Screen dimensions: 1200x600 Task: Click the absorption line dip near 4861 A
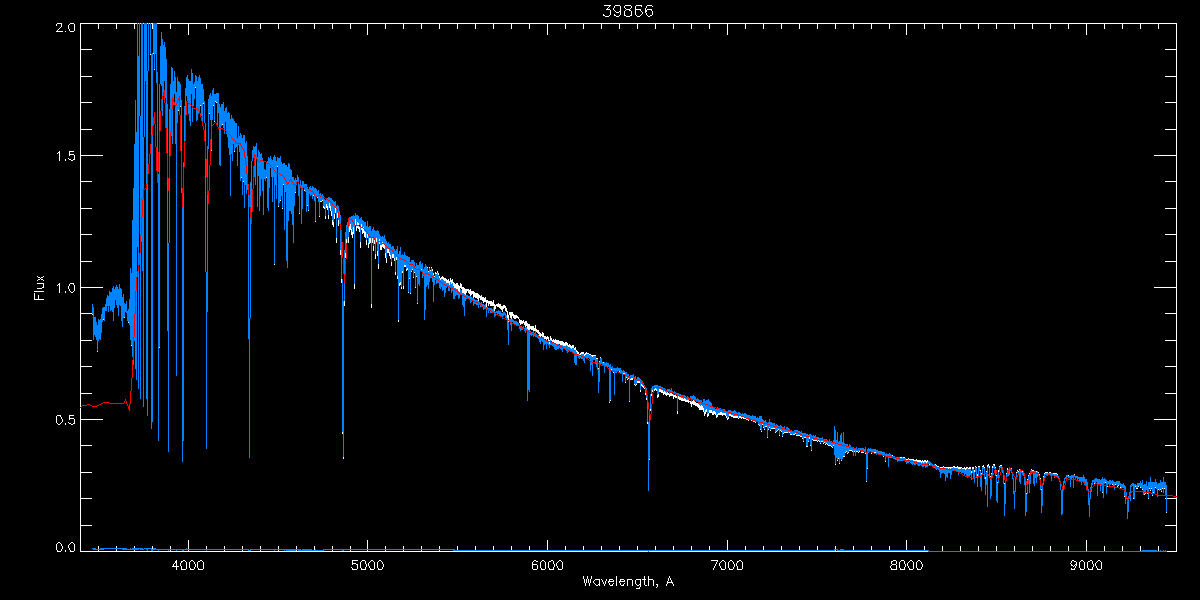[343, 340]
